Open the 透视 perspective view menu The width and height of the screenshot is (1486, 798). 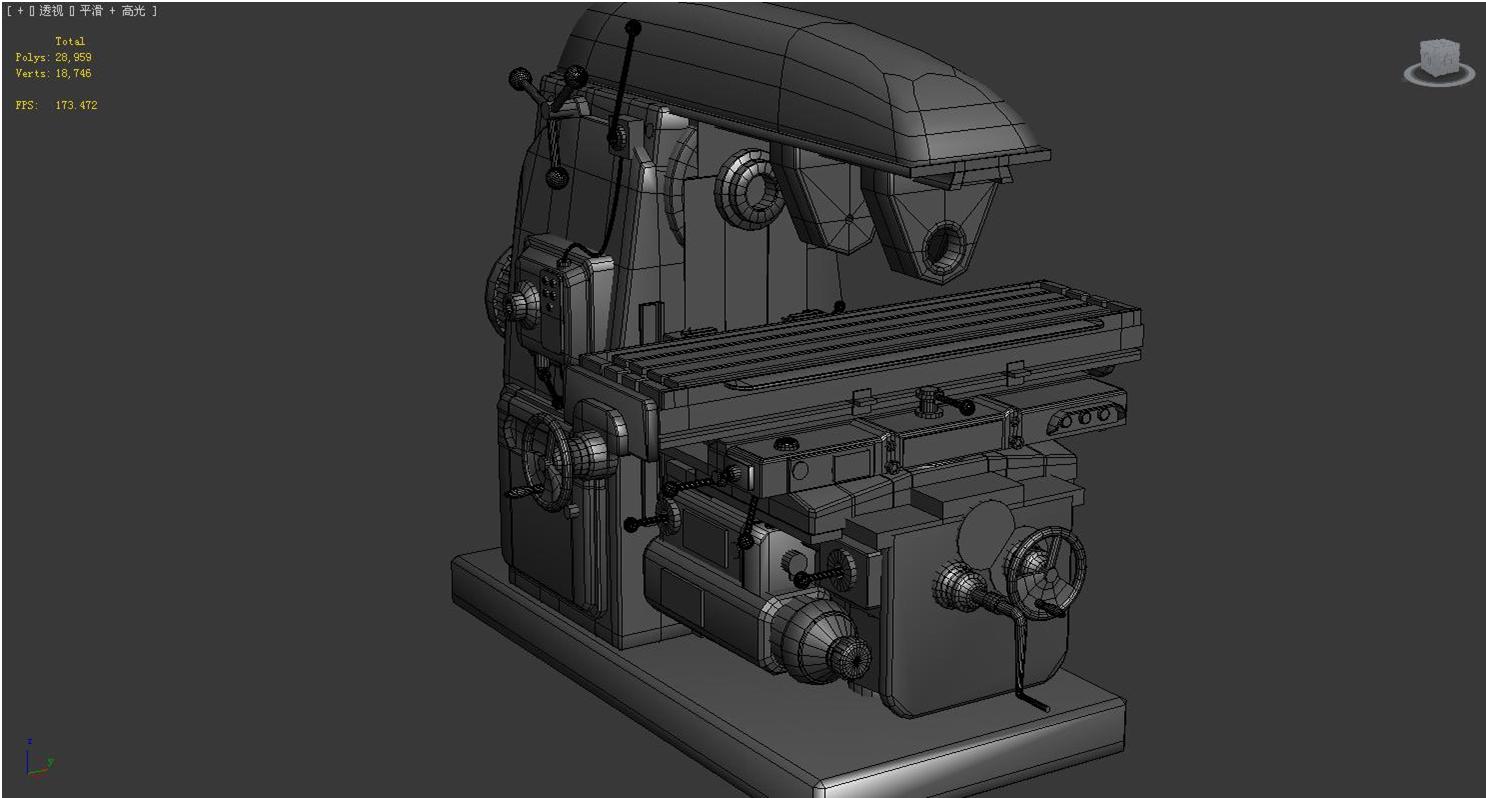coord(52,11)
